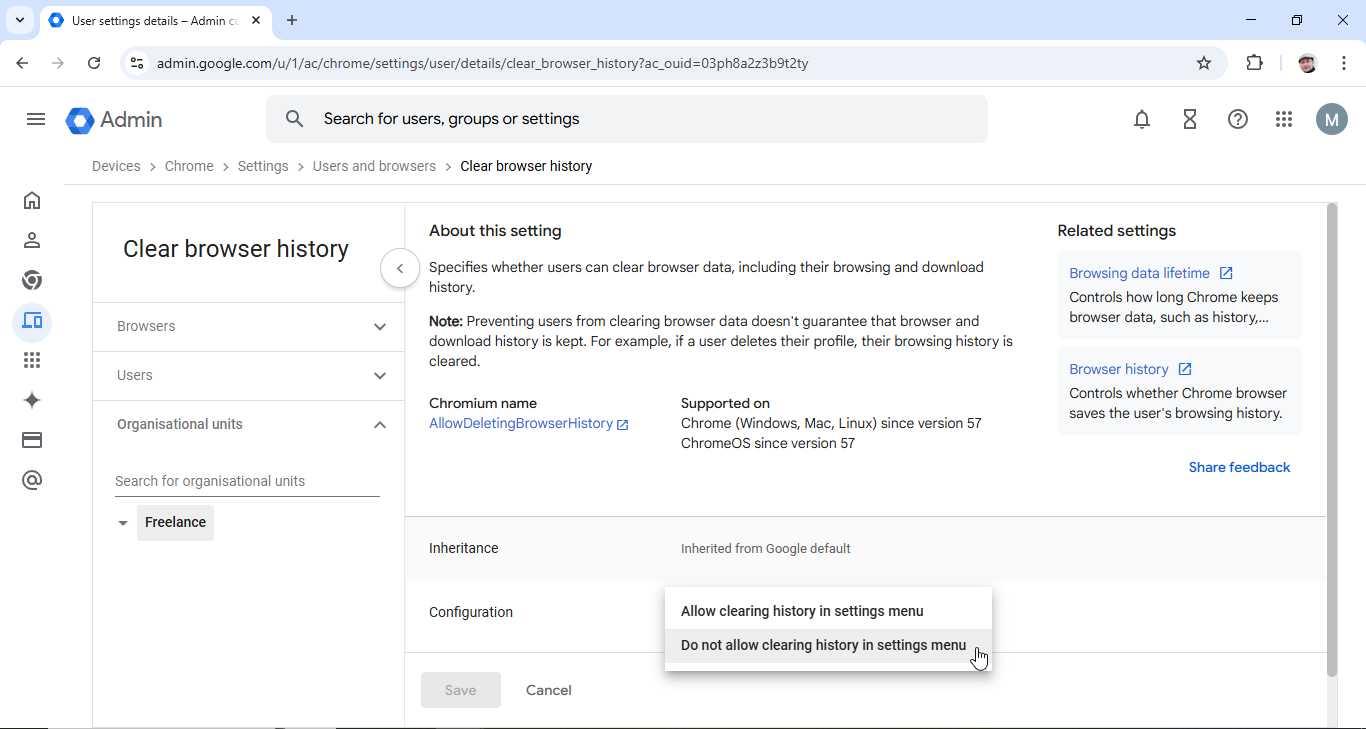The image size is (1366, 729).
Task: Open the main navigation hamburger menu
Action: [x=36, y=119]
